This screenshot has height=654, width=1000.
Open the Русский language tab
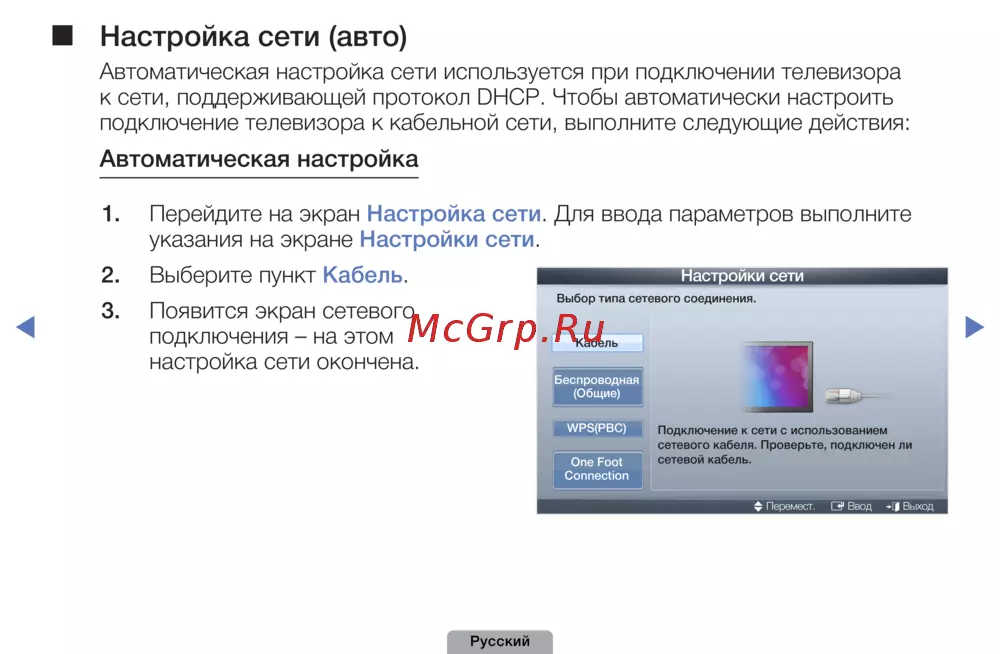tap(500, 642)
